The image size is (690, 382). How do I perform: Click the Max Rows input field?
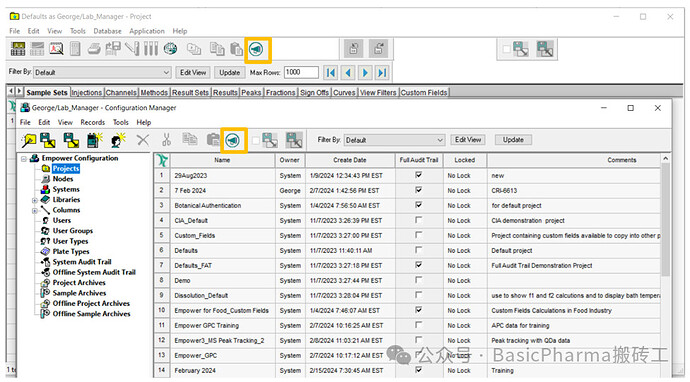(x=301, y=73)
